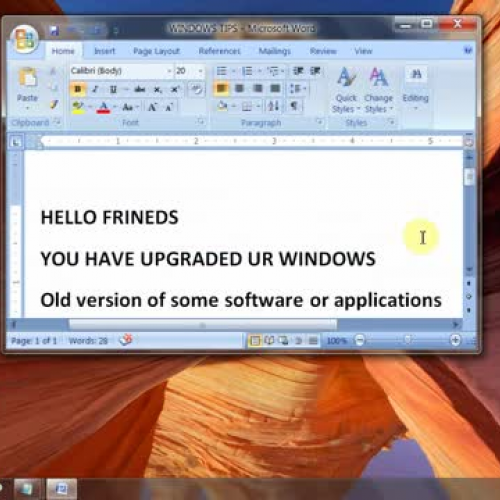Open the Editing group menu
Viewport: 500px width, 500px height.
(416, 88)
